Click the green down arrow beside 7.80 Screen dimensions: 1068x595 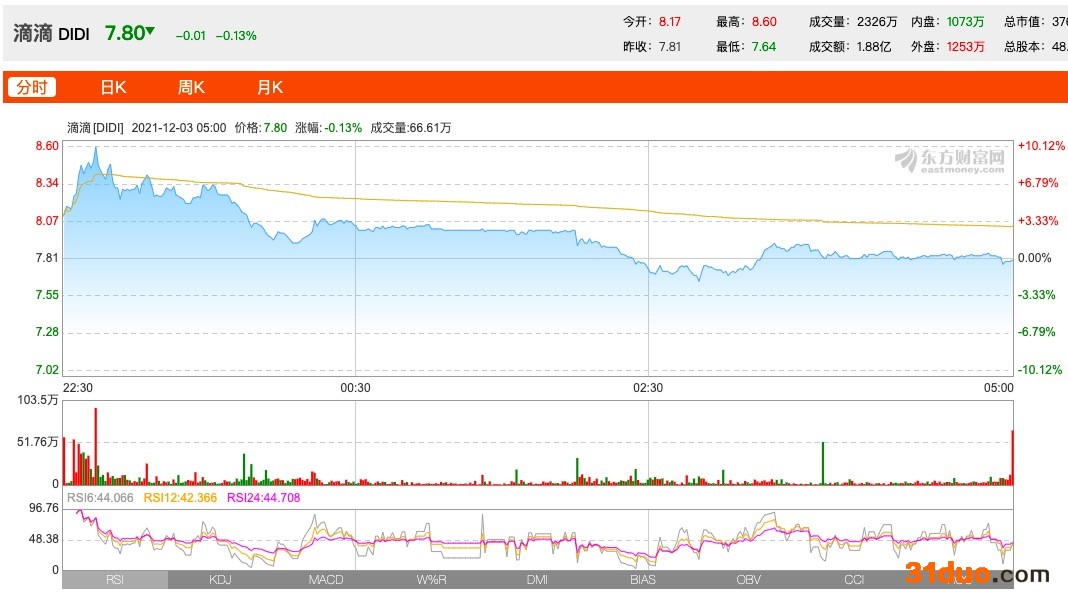tap(150, 31)
